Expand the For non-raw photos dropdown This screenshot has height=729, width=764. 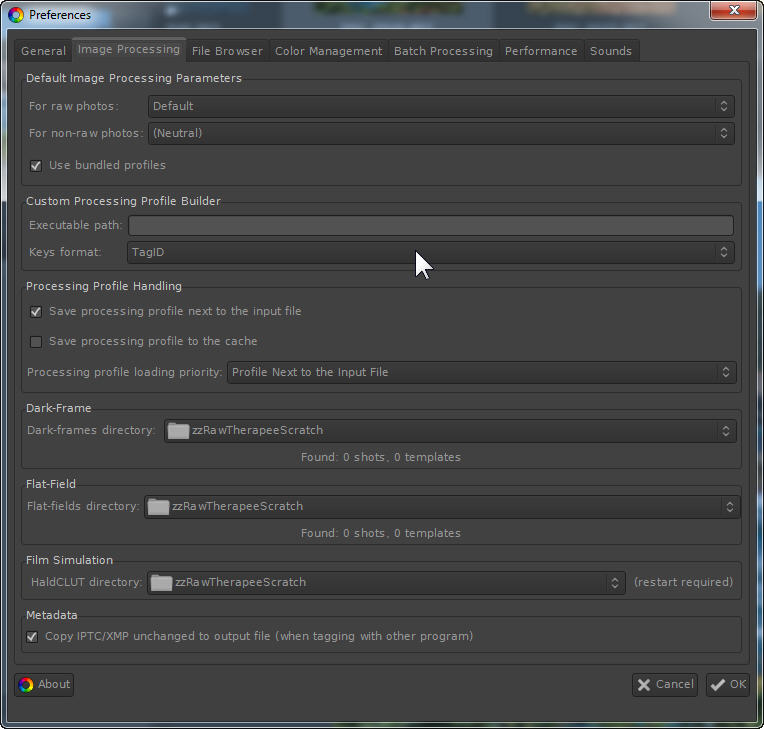[441, 133]
